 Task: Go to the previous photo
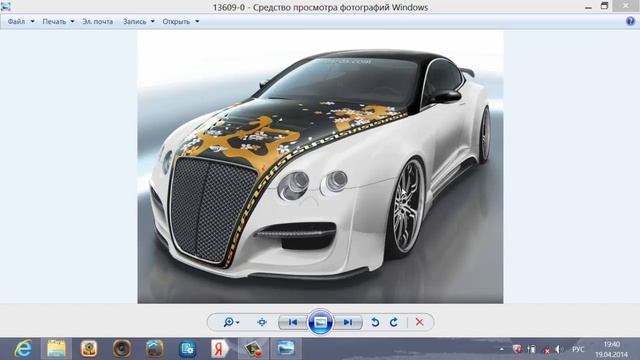(x=293, y=322)
